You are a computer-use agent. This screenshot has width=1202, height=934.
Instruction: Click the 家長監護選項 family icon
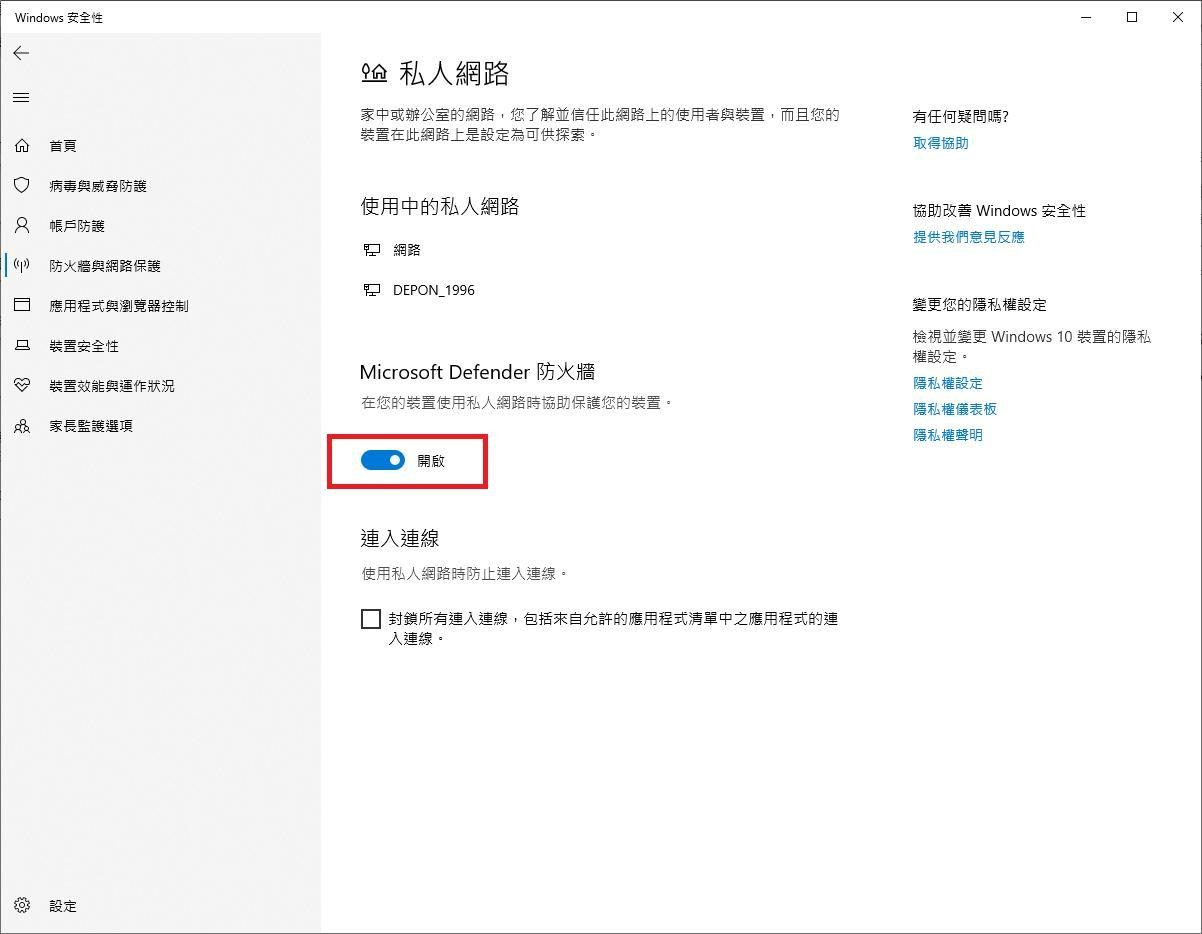coord(21,425)
